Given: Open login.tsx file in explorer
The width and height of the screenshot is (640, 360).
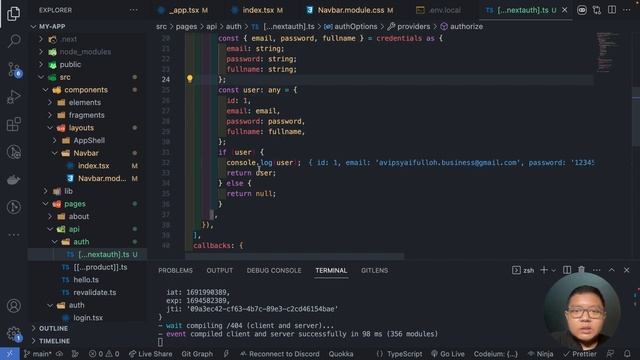Looking at the screenshot, I should coord(87,318).
